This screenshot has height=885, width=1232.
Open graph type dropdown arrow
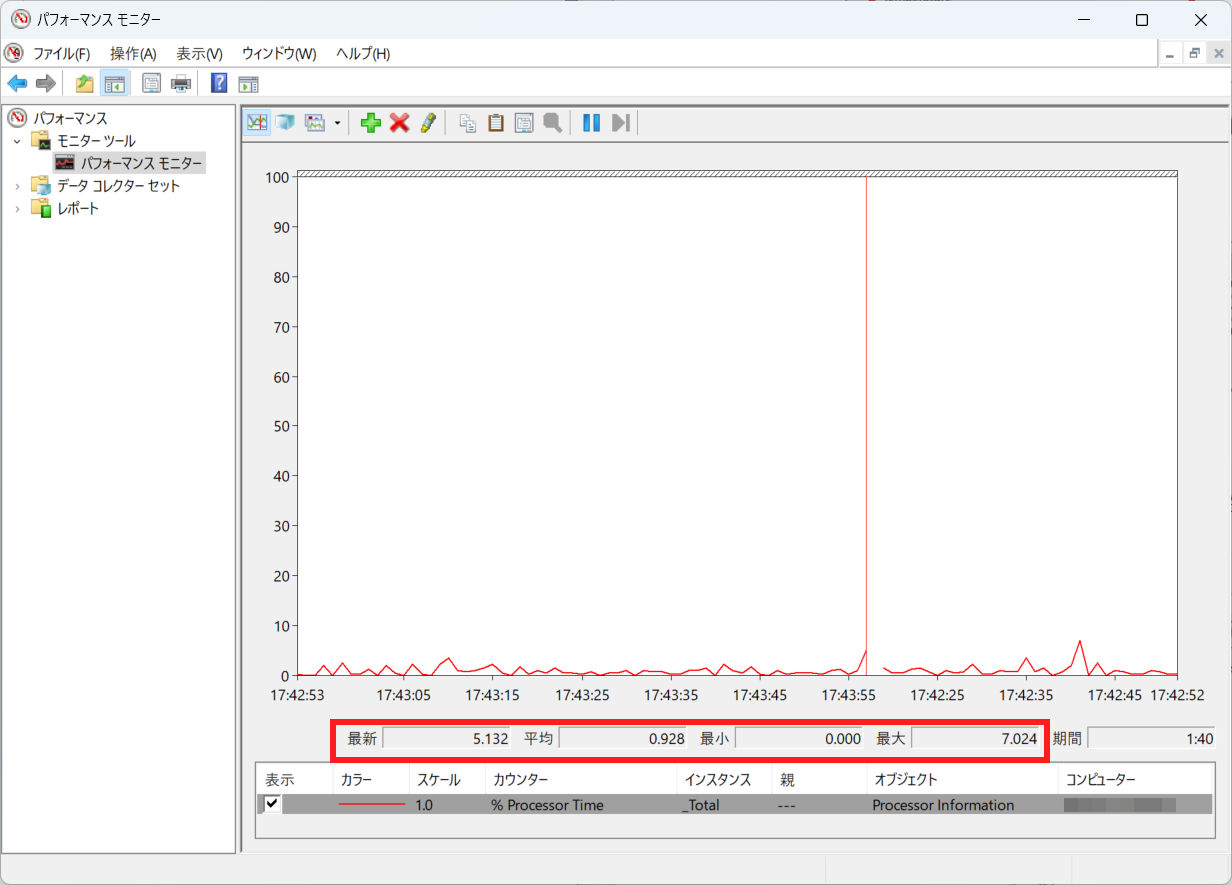tap(337, 123)
